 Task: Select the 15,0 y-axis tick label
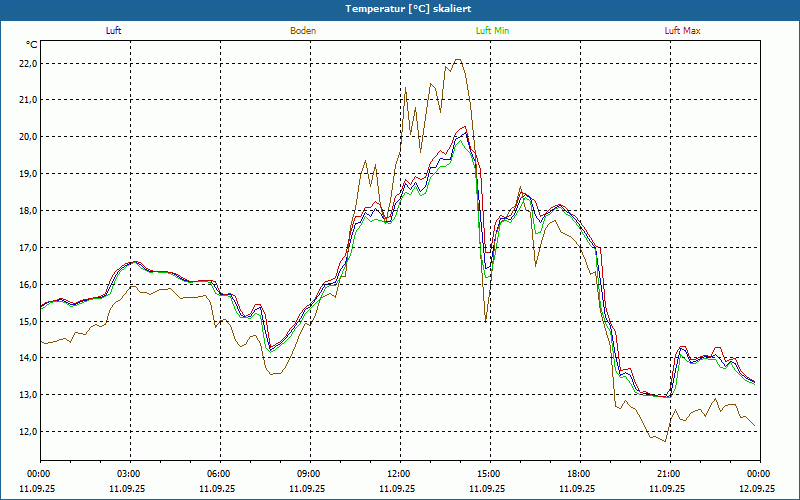tap(27, 321)
